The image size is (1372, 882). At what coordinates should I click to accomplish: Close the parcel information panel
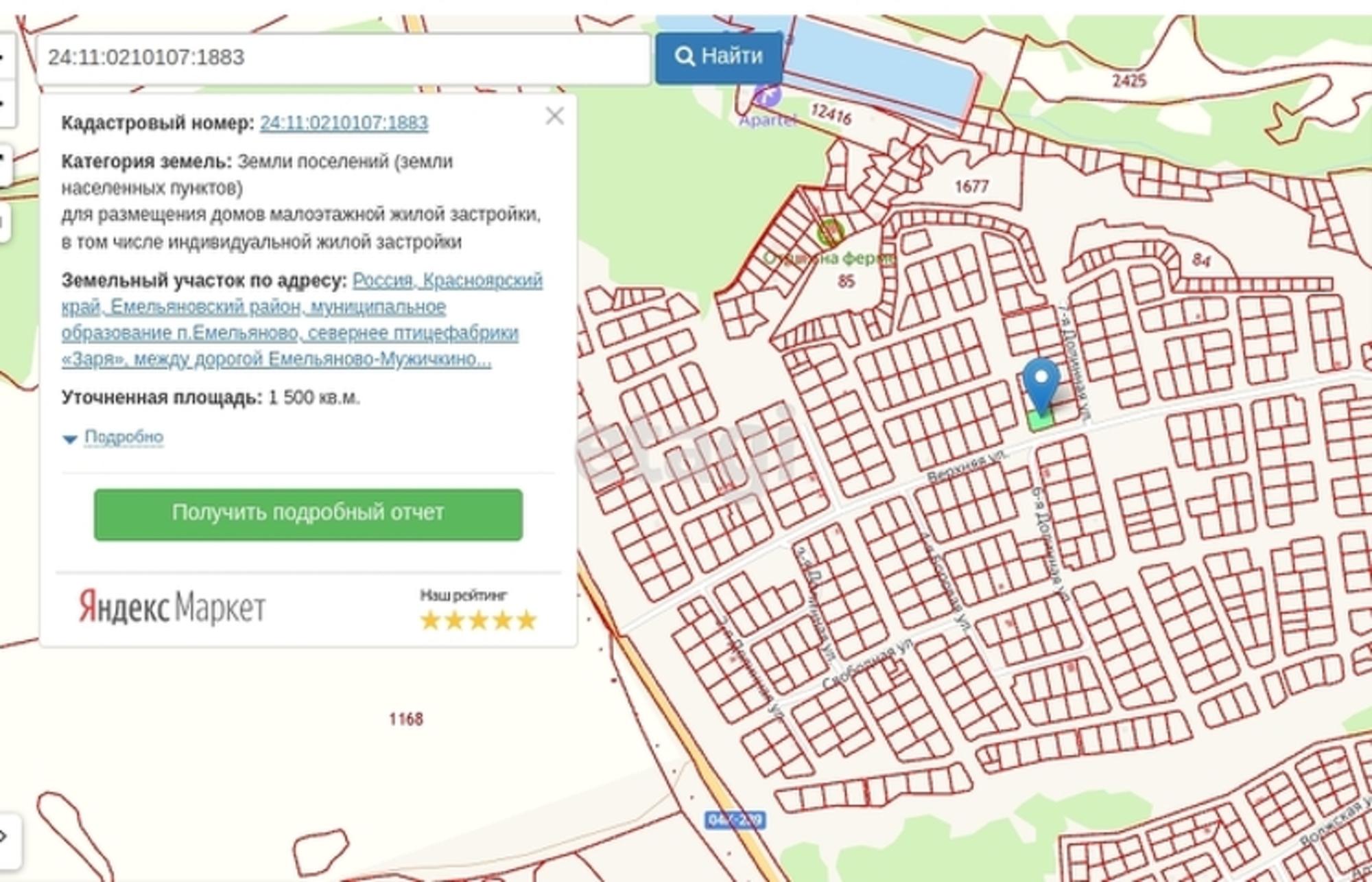point(554,116)
